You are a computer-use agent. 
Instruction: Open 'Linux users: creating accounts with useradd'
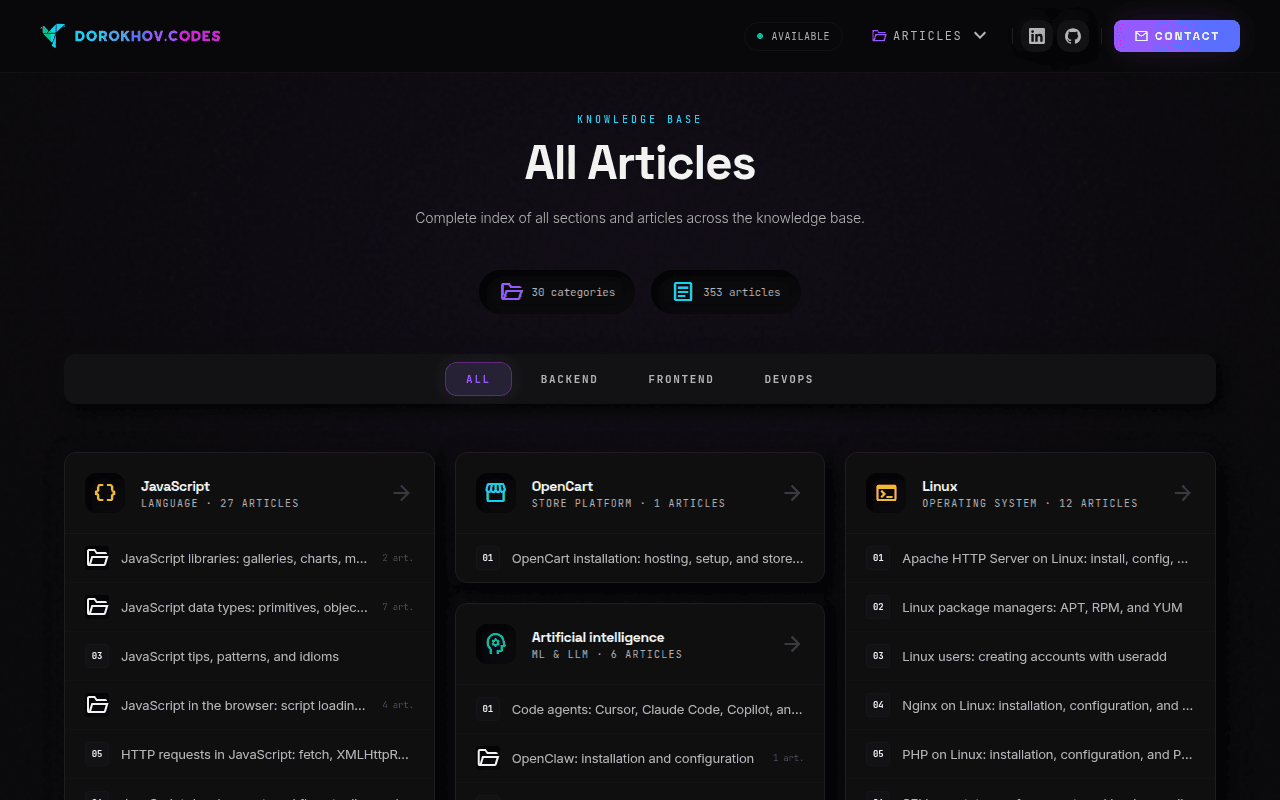[1030, 656]
